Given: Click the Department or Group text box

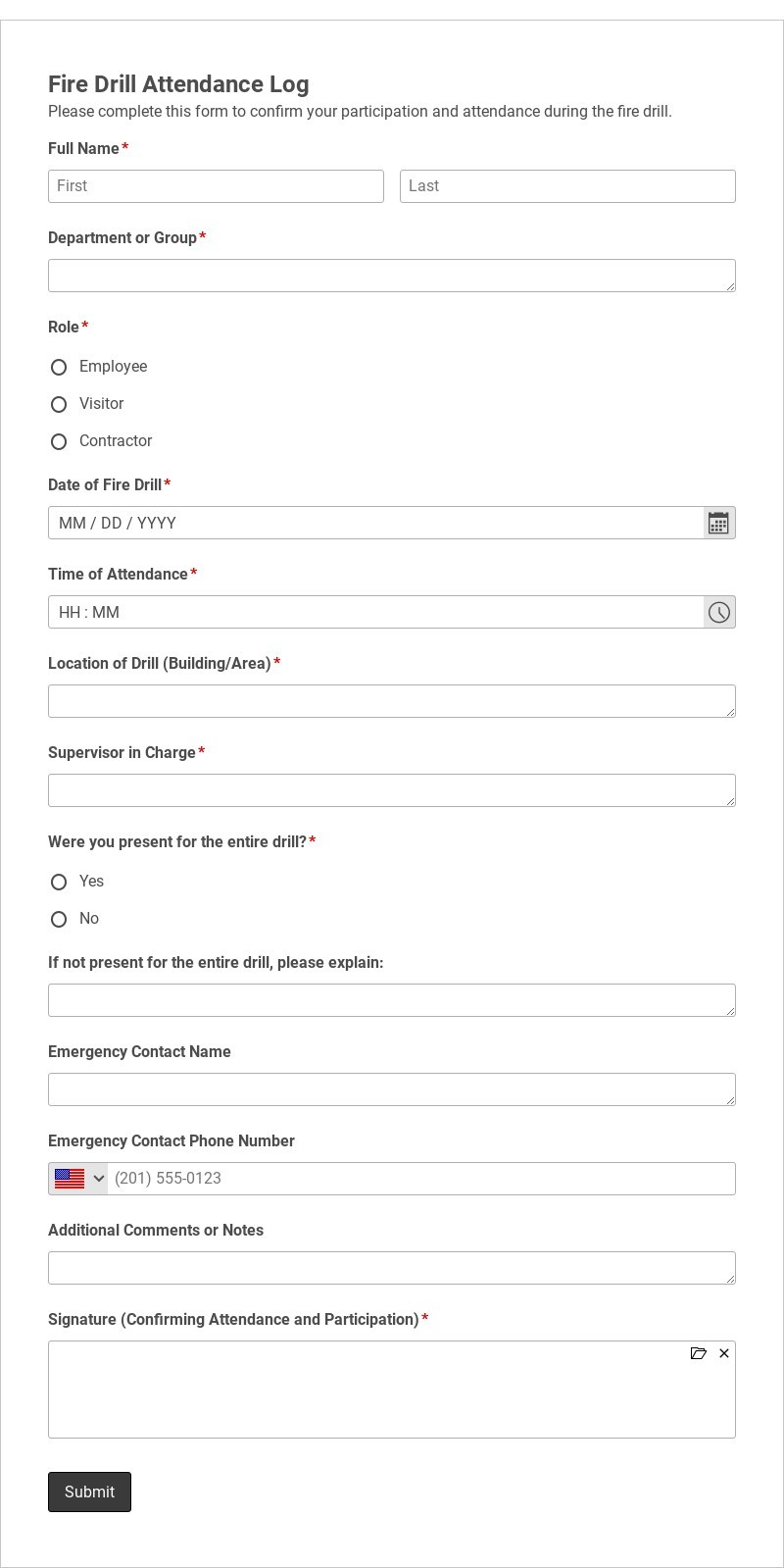Looking at the screenshot, I should [x=392, y=276].
